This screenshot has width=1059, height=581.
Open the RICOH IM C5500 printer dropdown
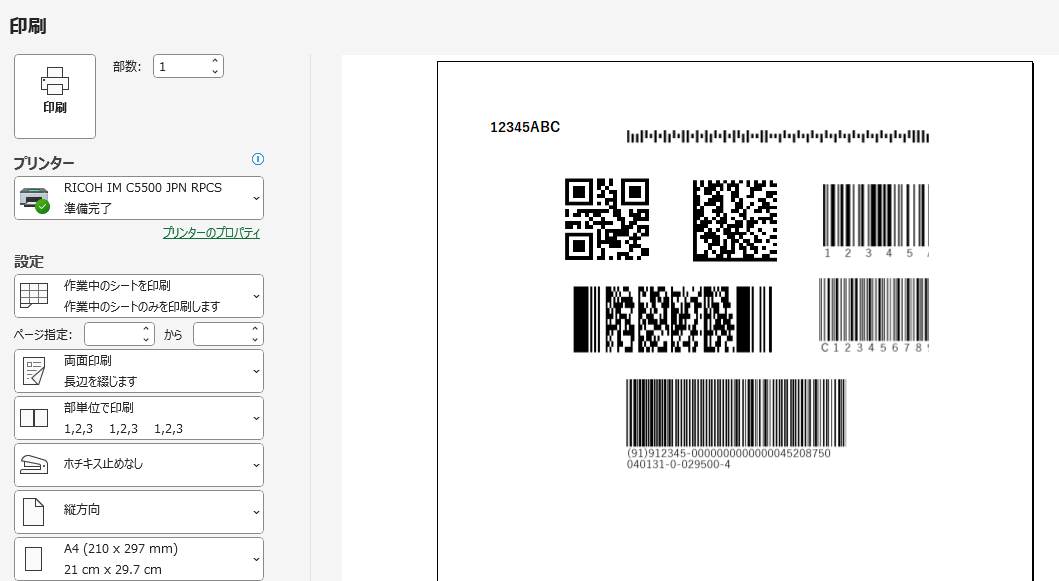click(139, 198)
